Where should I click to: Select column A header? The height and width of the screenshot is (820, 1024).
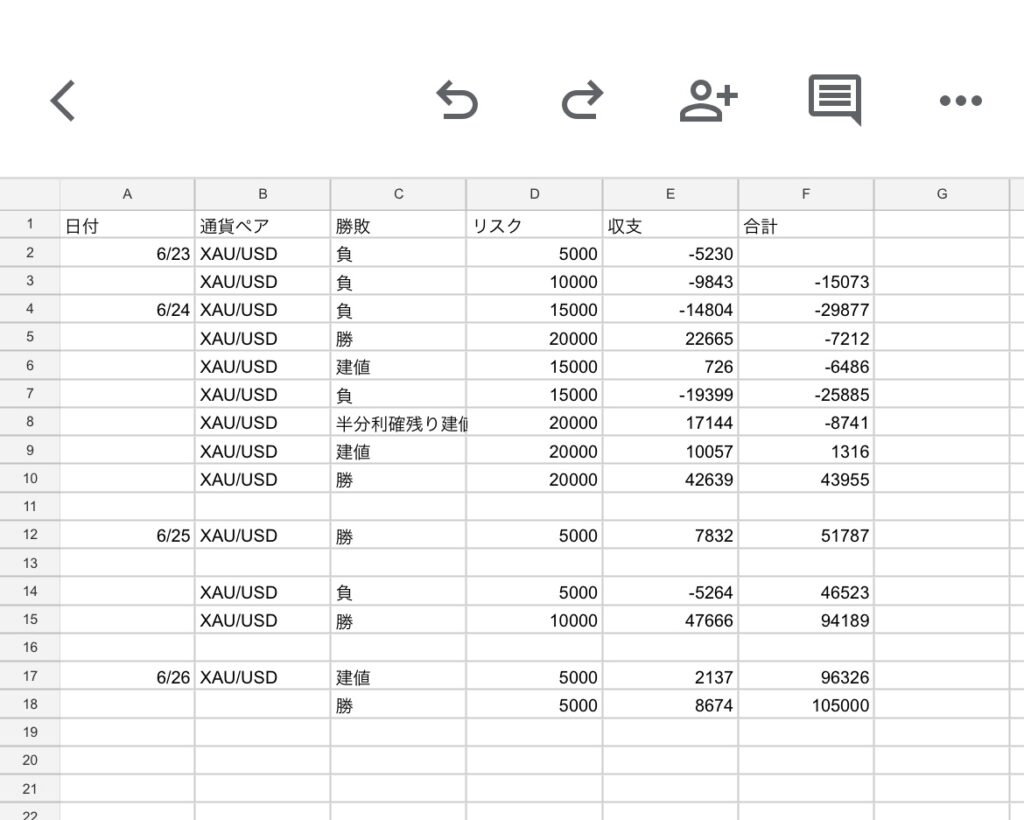click(x=127, y=194)
